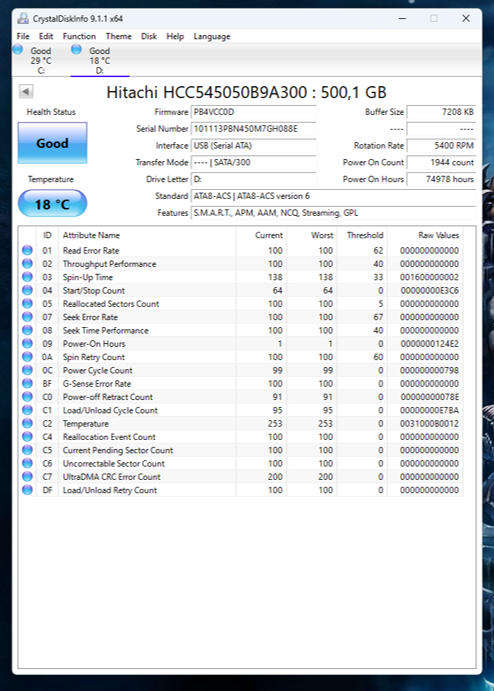Select the UltraDMA CRC Error Count name

point(111,476)
